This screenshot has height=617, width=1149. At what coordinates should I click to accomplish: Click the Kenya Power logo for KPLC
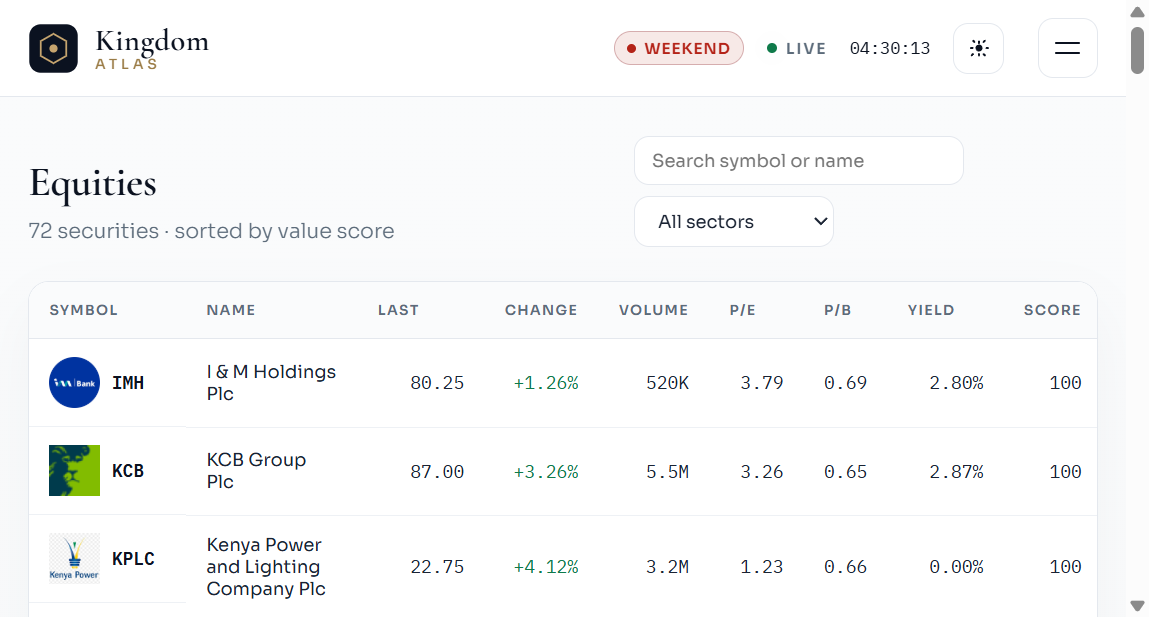click(74, 558)
